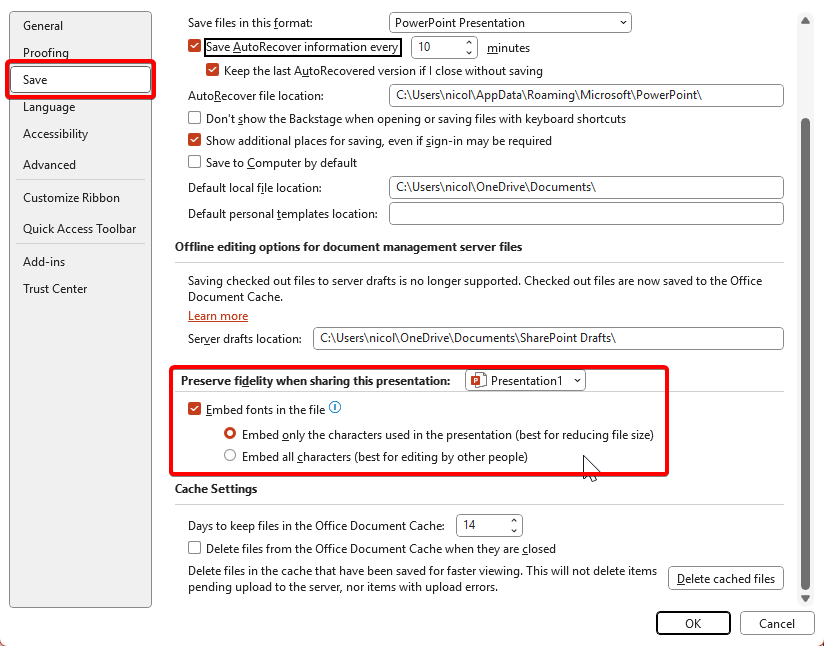Enable Don't show the Backstage checkbox
The height and width of the screenshot is (646, 824).
pos(194,118)
